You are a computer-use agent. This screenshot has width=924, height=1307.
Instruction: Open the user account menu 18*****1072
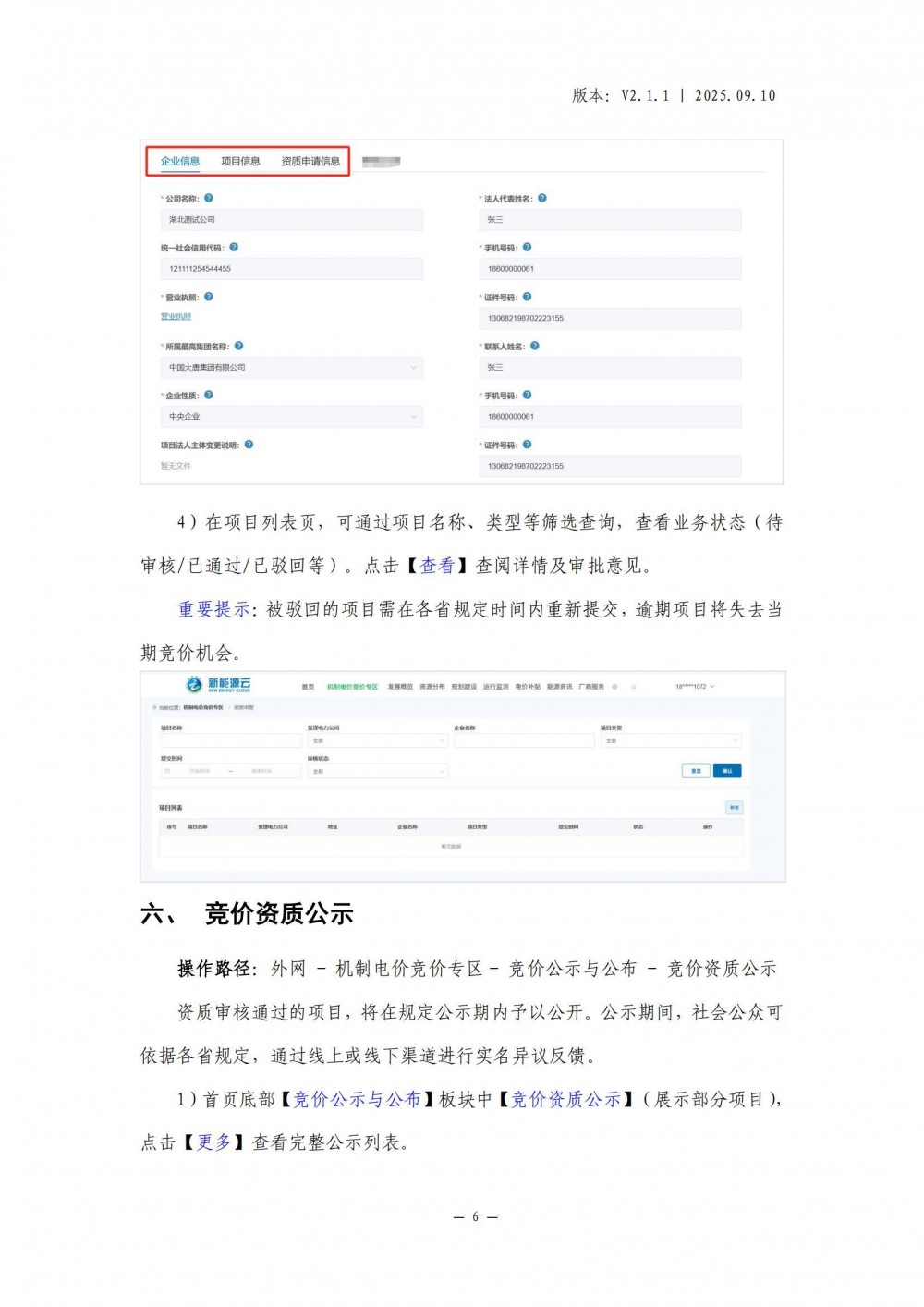point(695,687)
